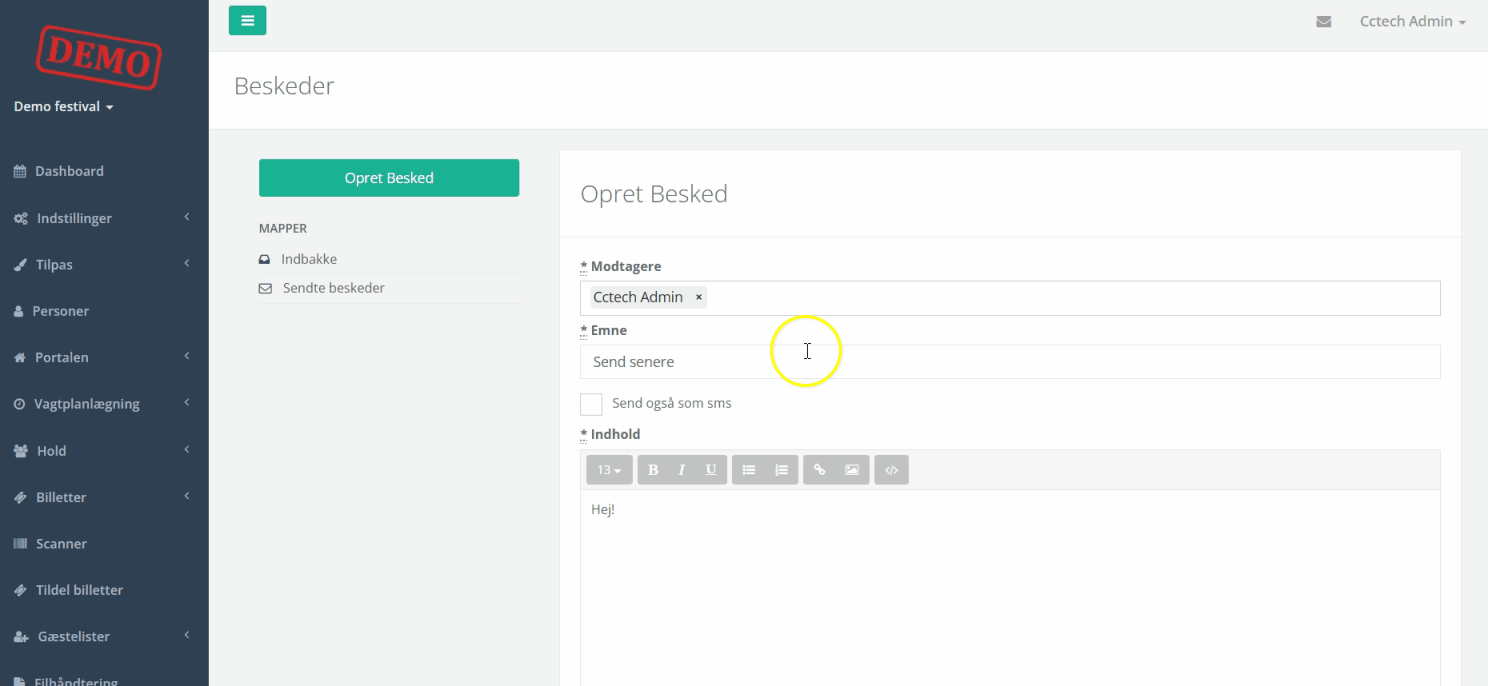The width and height of the screenshot is (1488, 686).
Task: Toggle code view in editor
Action: pos(891,470)
